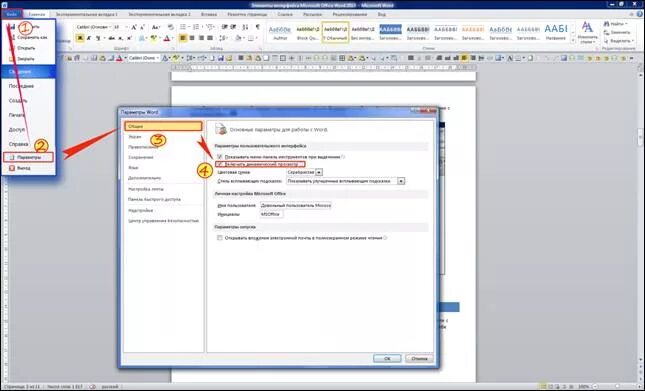Click the Text Highlight Color icon
Image resolution: width=645 pixels, height=391 pixels.
[153, 38]
